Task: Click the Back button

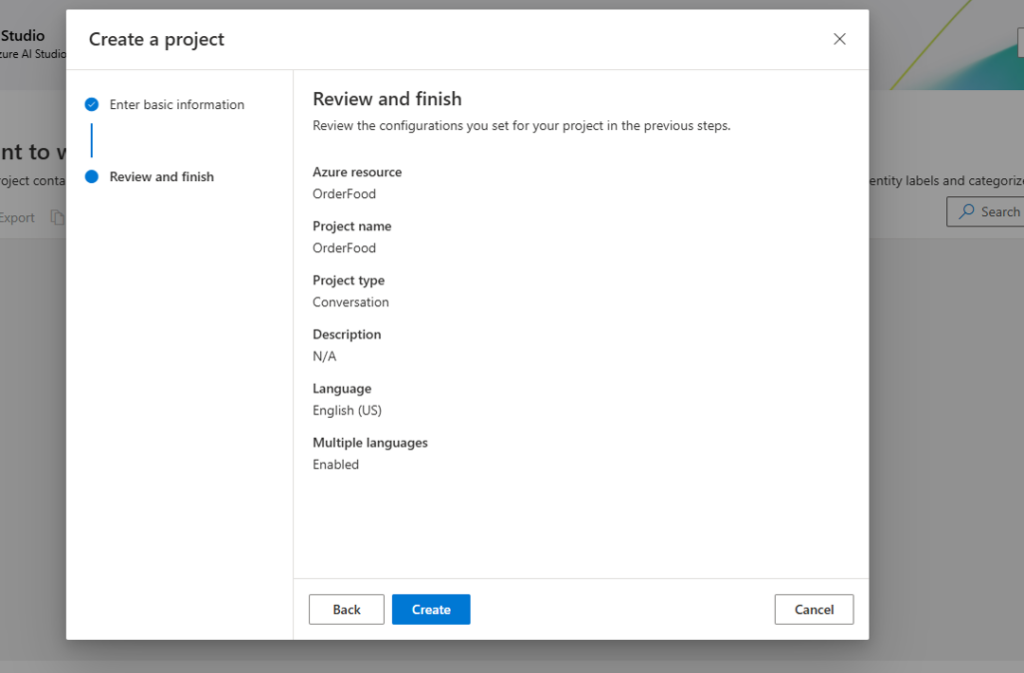Action: 346,609
